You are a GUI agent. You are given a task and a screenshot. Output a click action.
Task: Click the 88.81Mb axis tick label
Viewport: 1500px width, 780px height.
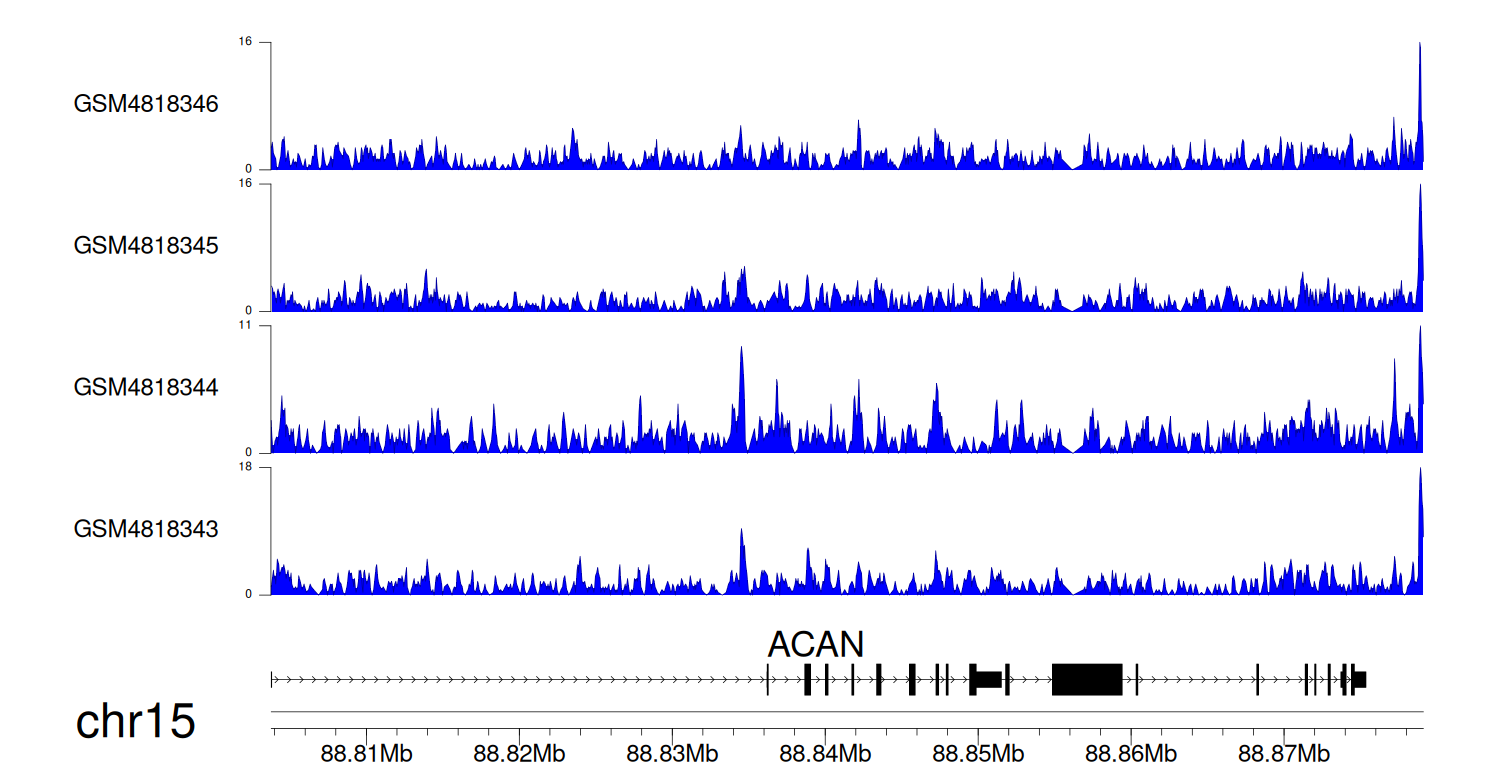coord(366,753)
